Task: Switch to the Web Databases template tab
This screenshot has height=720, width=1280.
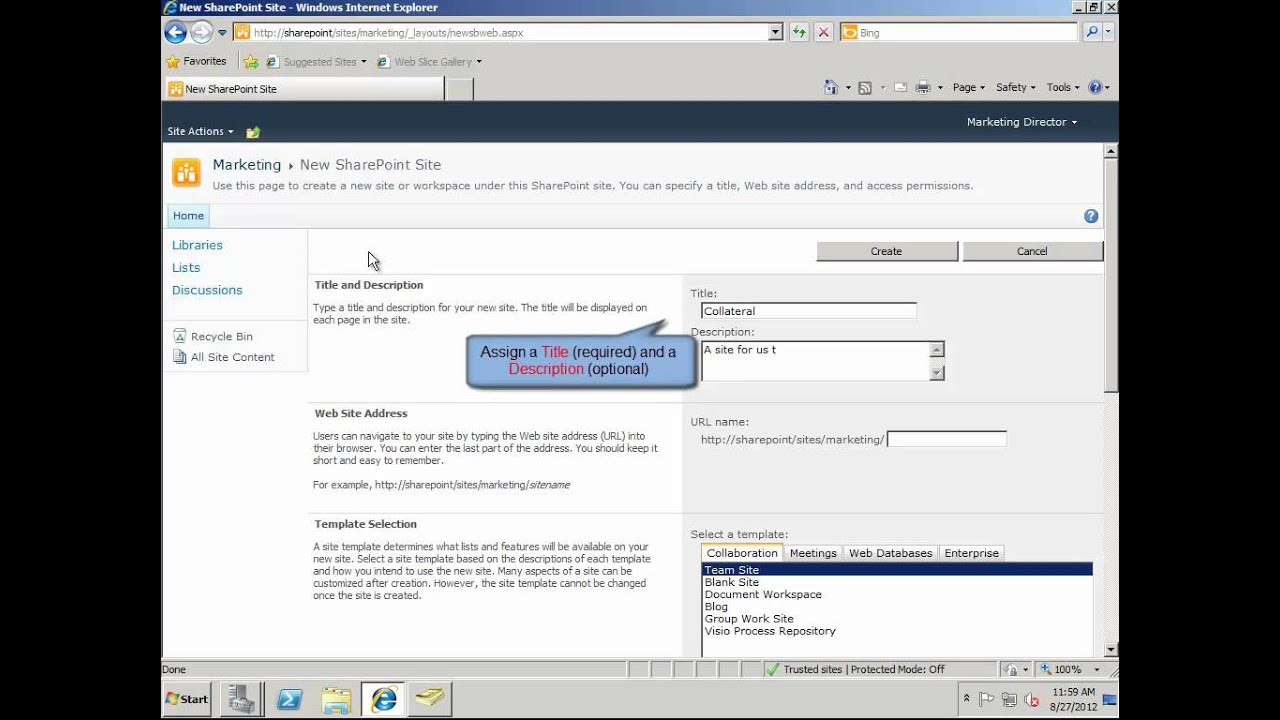Action: 890,553
